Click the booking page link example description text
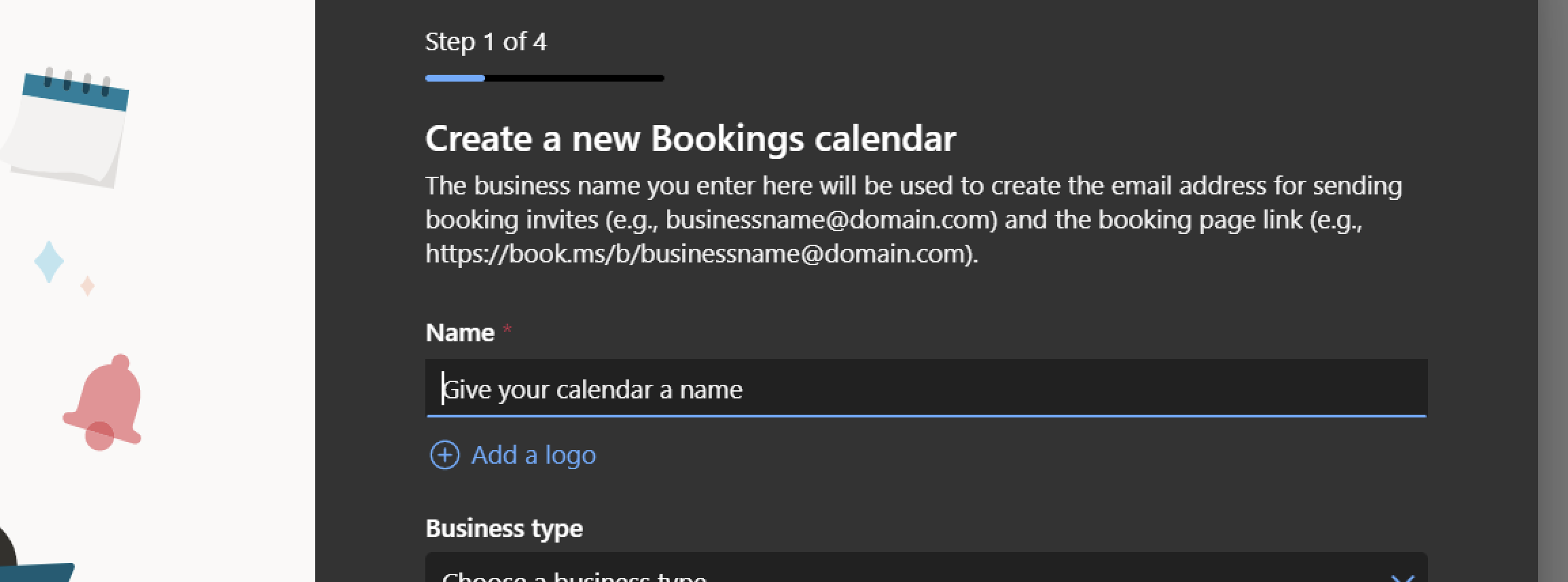 [x=914, y=220]
